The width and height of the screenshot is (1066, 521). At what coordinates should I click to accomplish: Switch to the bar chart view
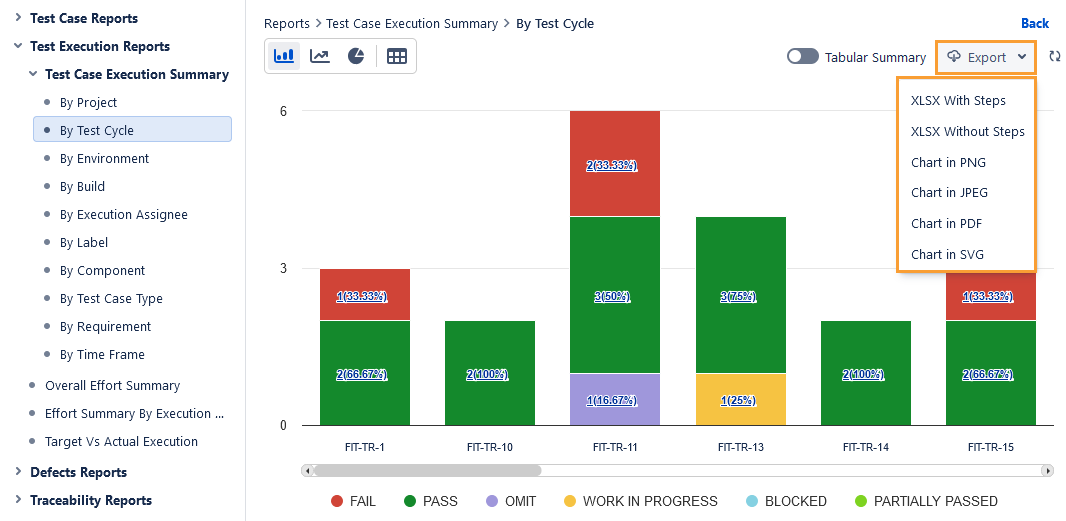[284, 57]
